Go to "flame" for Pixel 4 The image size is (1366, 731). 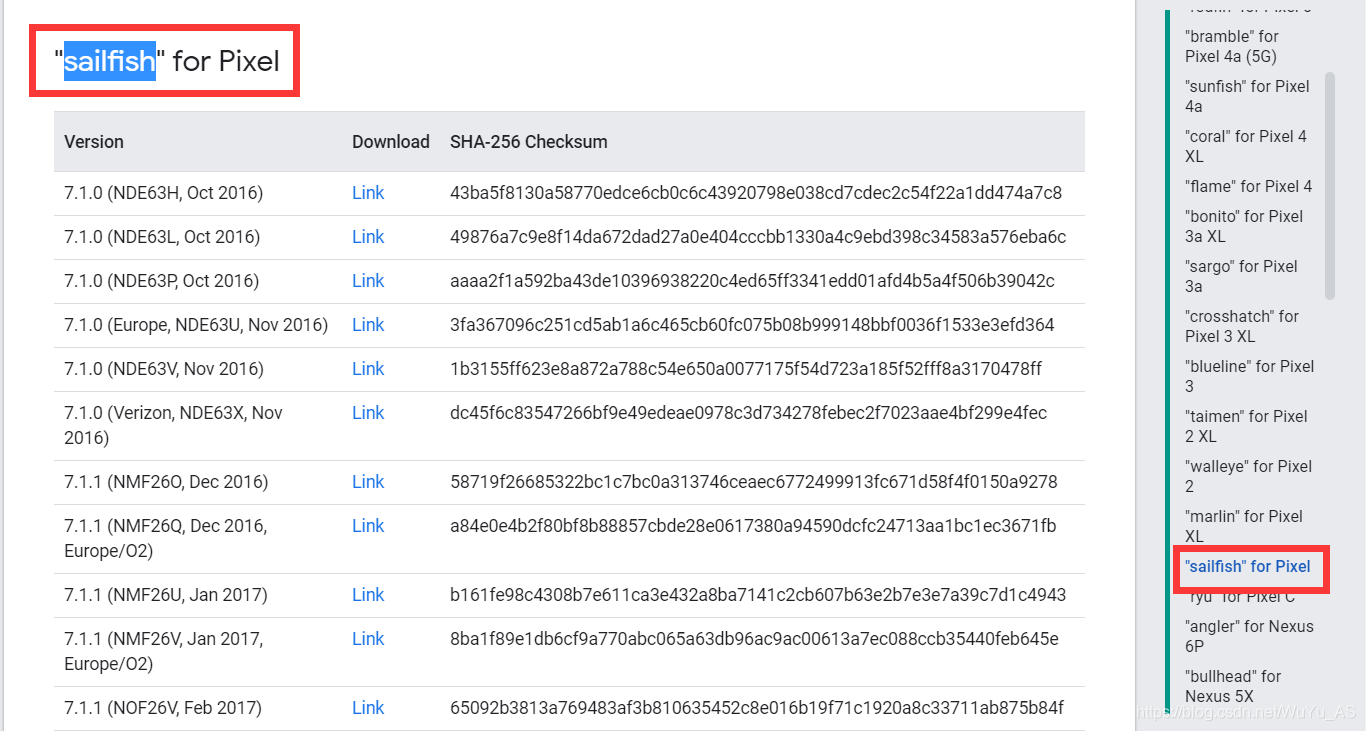pyautogui.click(x=1248, y=186)
